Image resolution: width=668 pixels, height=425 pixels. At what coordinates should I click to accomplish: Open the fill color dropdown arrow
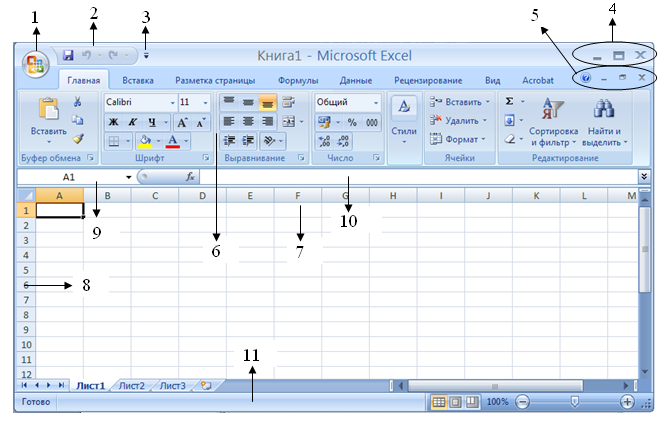(x=158, y=141)
